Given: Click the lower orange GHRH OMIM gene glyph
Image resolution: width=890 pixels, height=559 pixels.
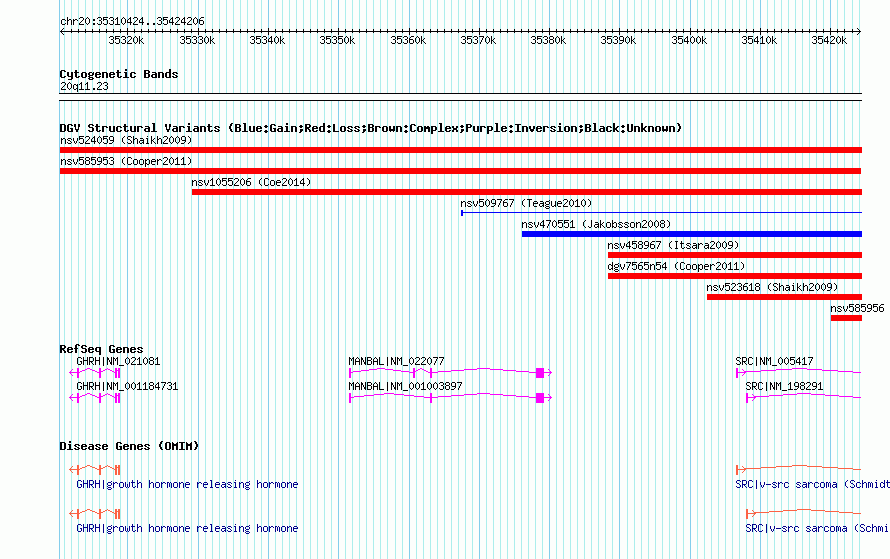Looking at the screenshot, I should (x=95, y=514).
